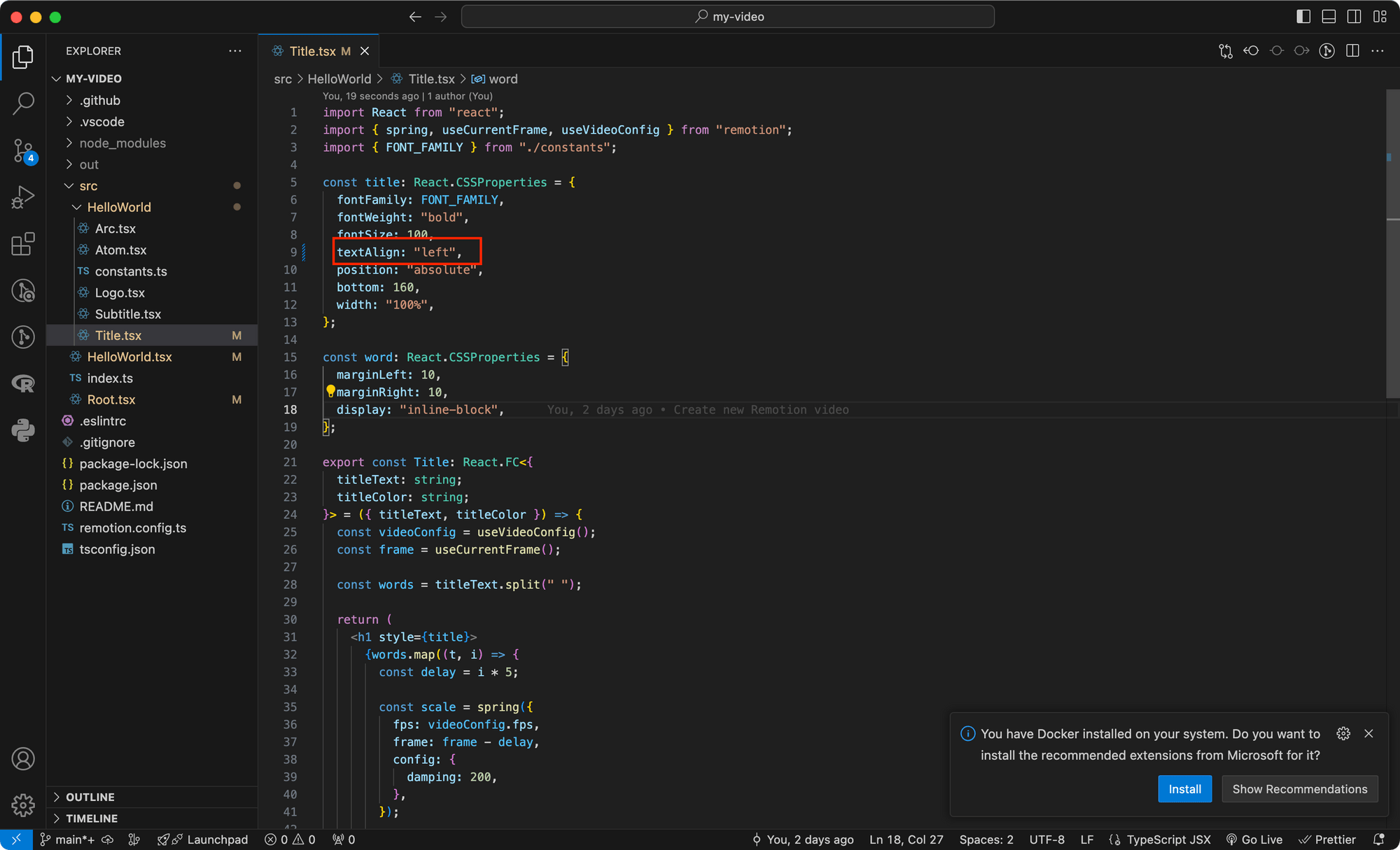The image size is (1400, 850).
Task: Click Show Recommendations button in notification
Action: [1300, 789]
